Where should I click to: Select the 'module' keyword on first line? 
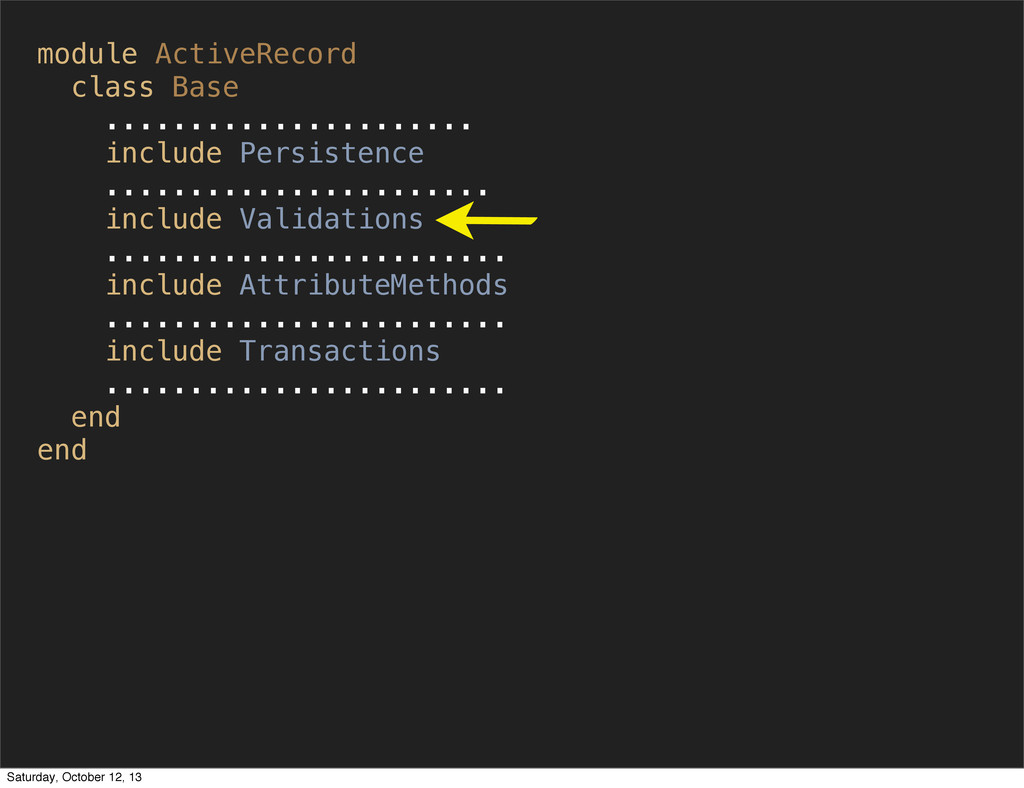(x=88, y=54)
